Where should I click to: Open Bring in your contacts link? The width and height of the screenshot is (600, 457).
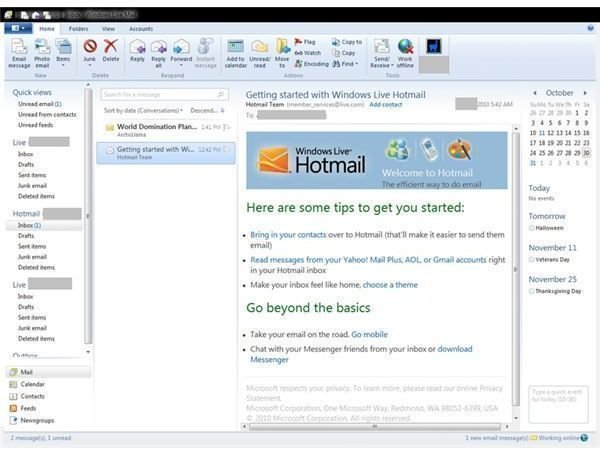click(288, 235)
